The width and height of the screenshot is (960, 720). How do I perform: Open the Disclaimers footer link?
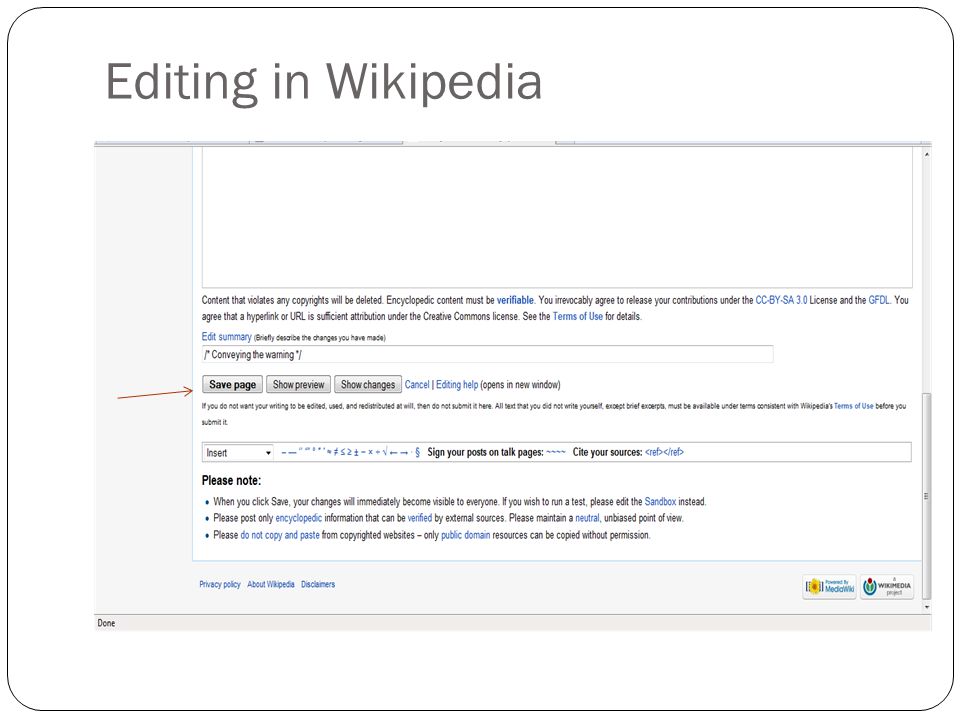[318, 584]
